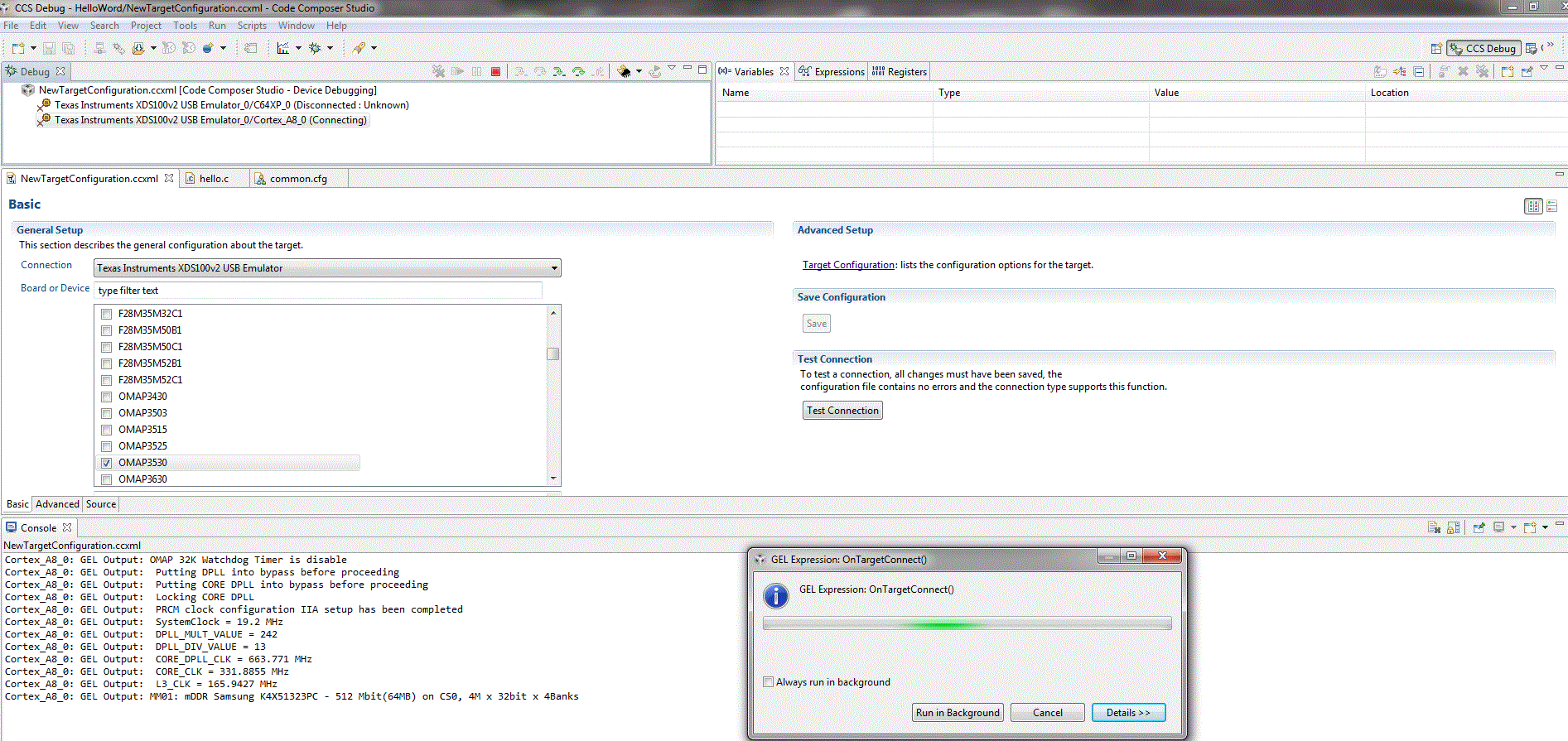Open the Display Selected Console dropdown arrow

pyautogui.click(x=1513, y=527)
